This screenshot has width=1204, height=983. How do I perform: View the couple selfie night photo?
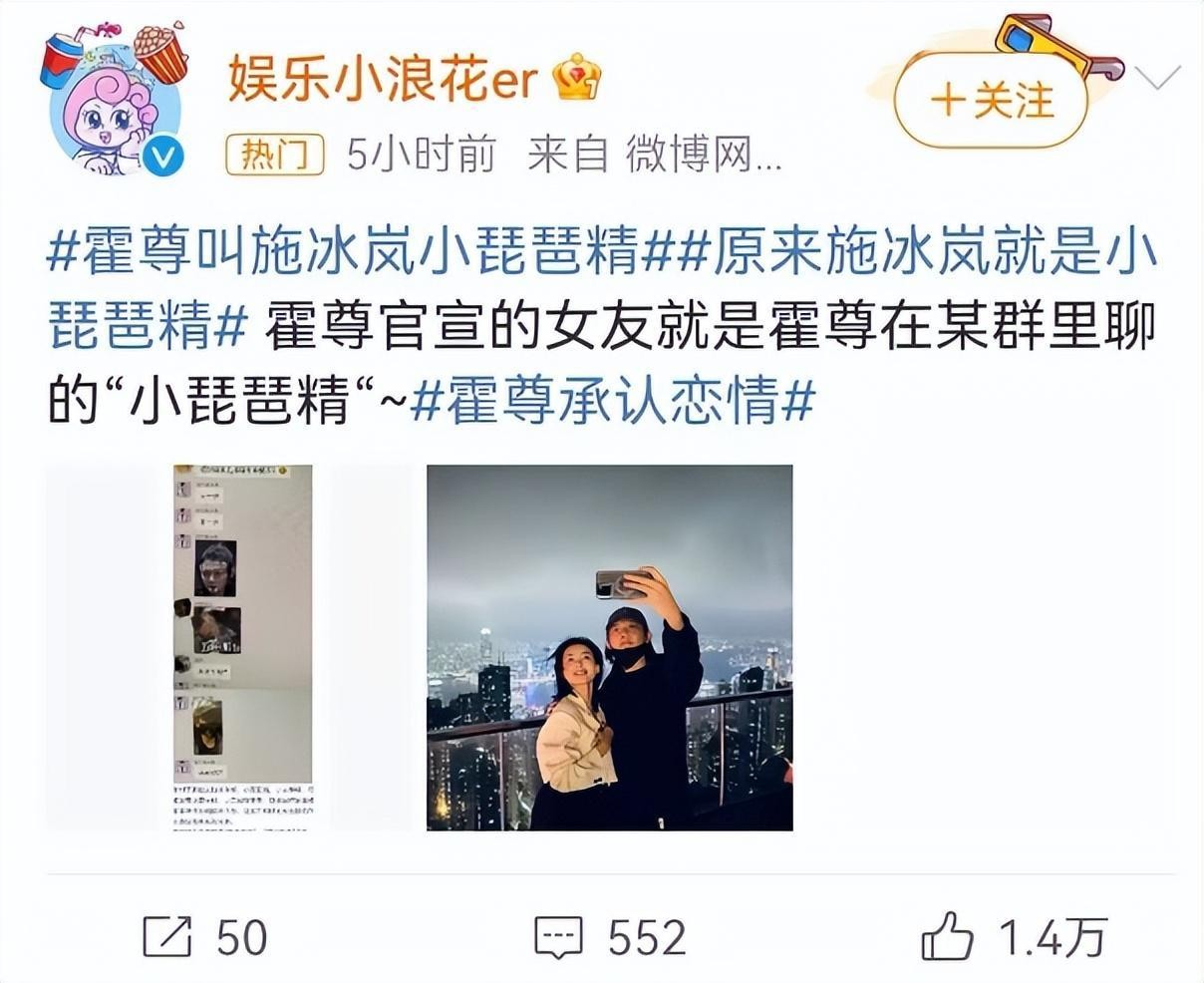[x=610, y=647]
